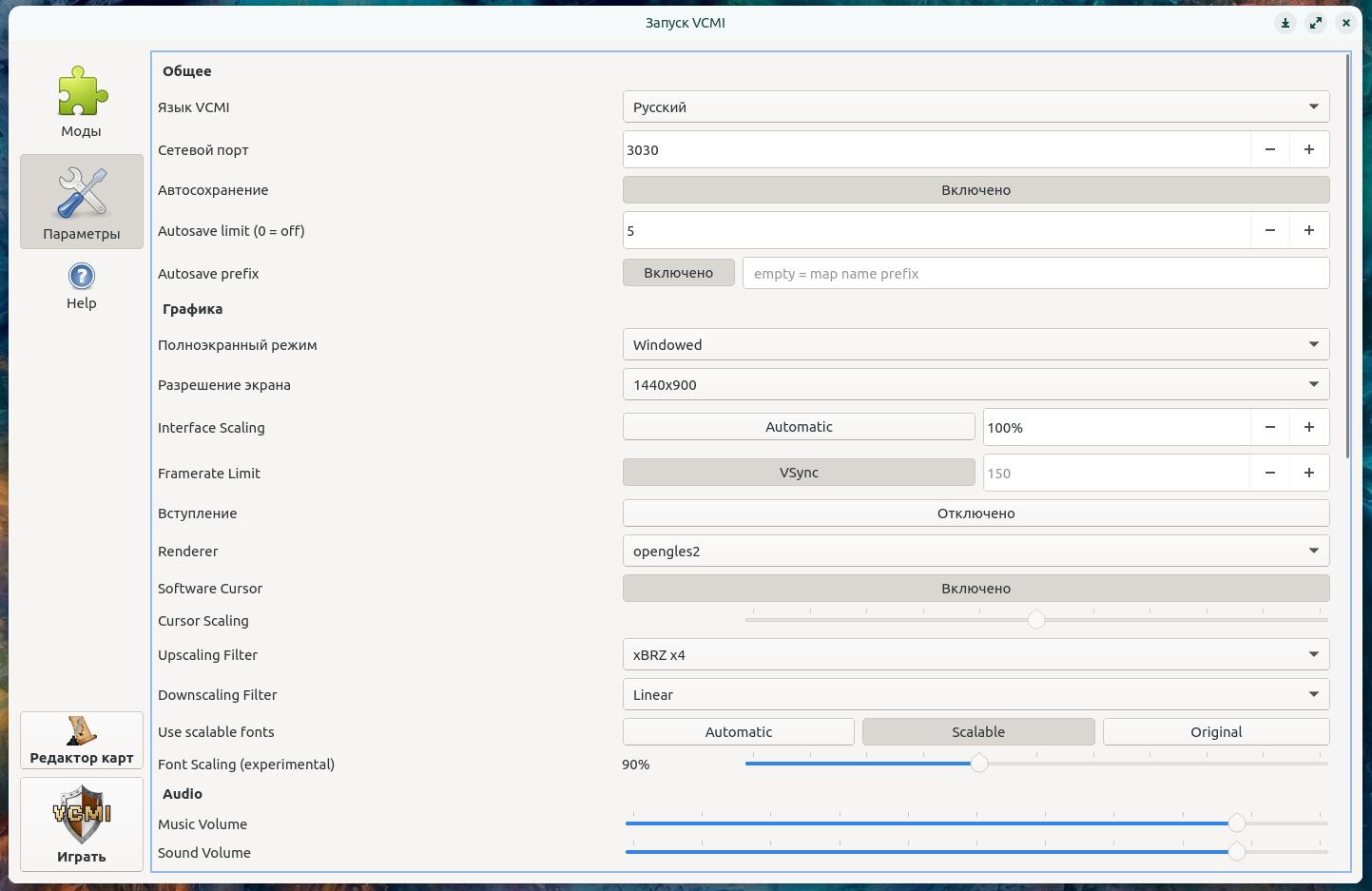Image resolution: width=1372 pixels, height=891 pixels.
Task: Toggle the Software Cursor Включено button
Action: pos(976,589)
